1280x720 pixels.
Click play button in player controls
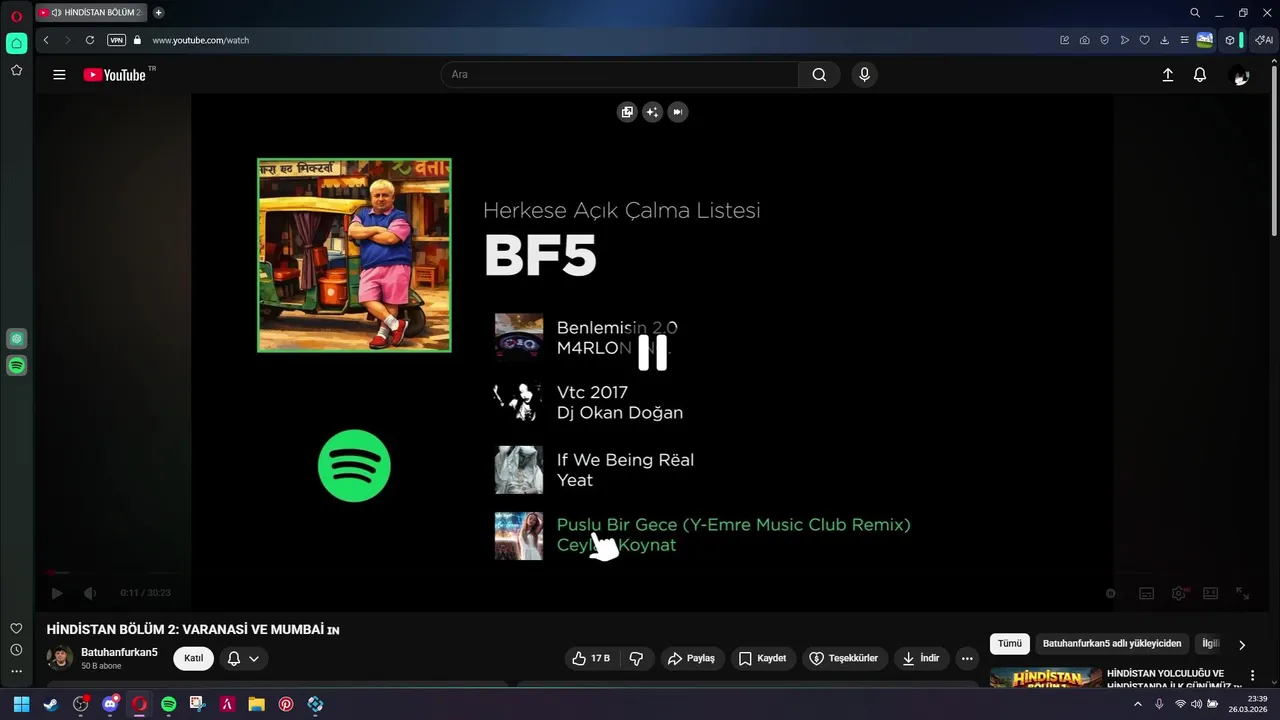coord(57,593)
